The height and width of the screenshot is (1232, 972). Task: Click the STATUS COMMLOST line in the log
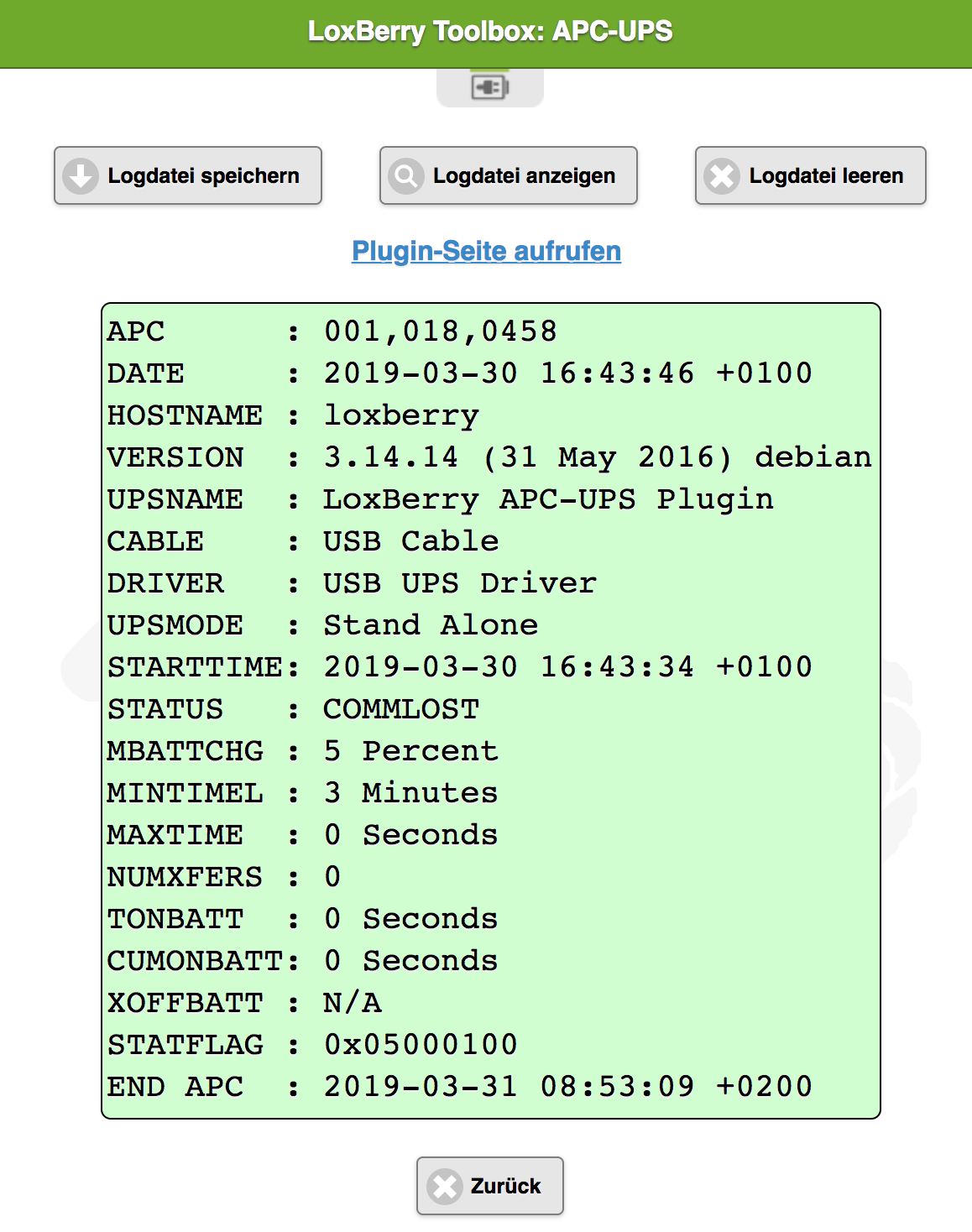pos(294,709)
